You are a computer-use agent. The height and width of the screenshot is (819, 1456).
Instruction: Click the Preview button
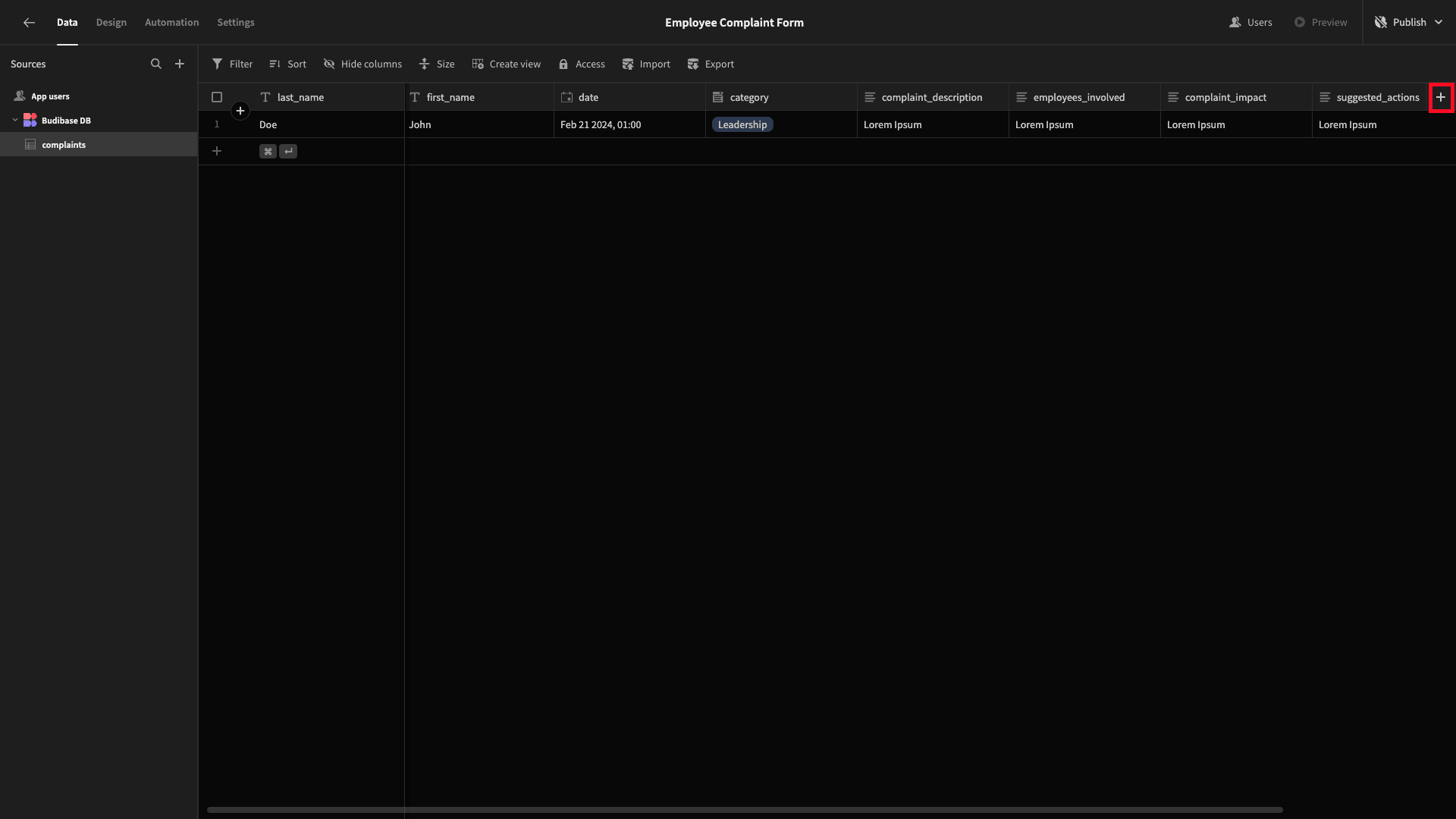coord(1321,22)
